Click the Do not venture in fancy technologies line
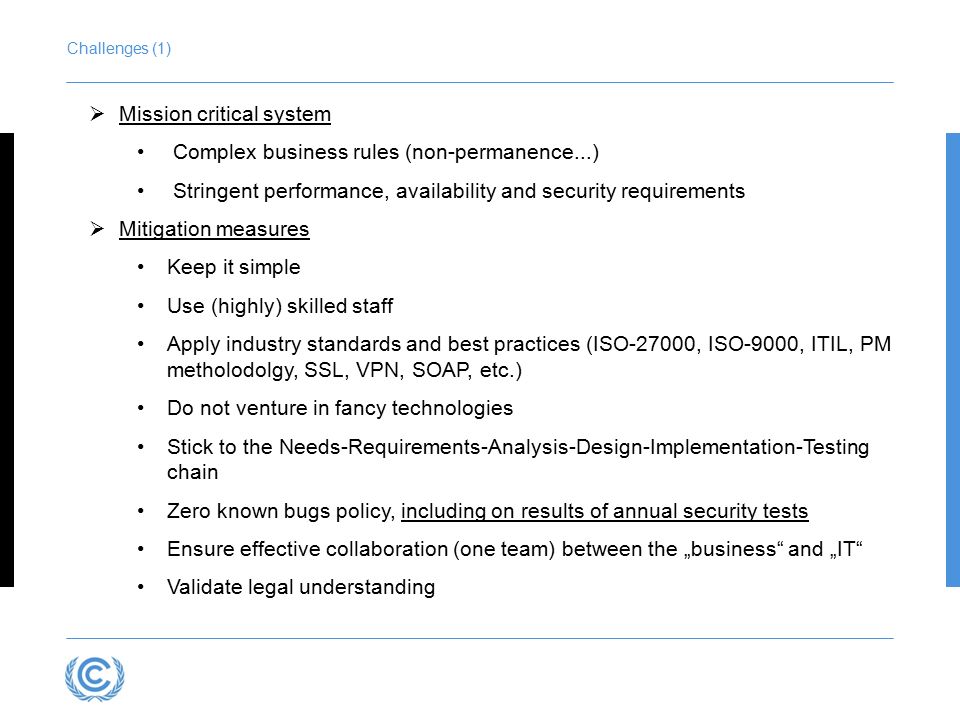Viewport: 960px width, 720px height. click(x=340, y=408)
